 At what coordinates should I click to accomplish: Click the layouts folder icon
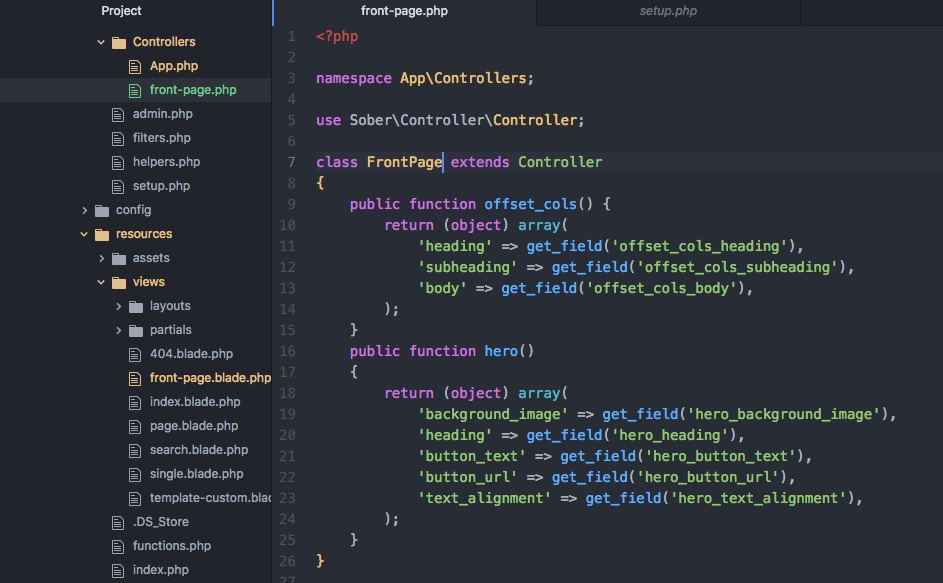point(136,307)
